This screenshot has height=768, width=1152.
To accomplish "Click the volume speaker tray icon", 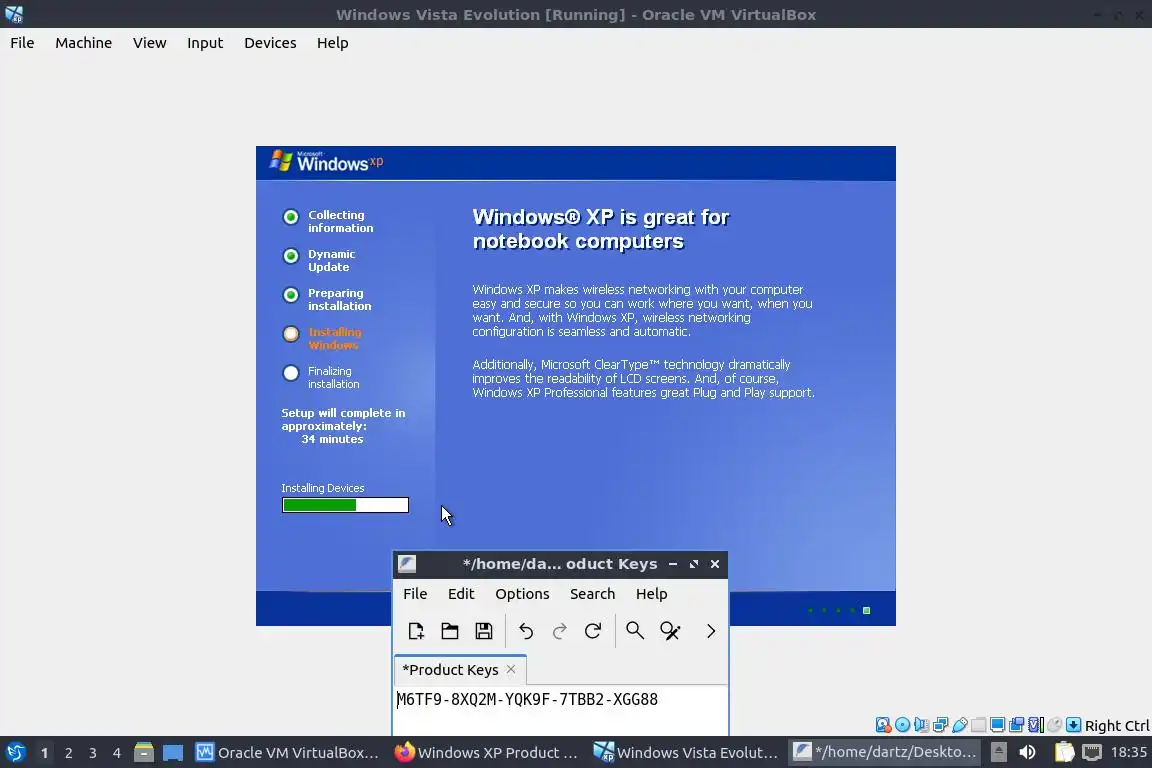I will pos(1027,753).
